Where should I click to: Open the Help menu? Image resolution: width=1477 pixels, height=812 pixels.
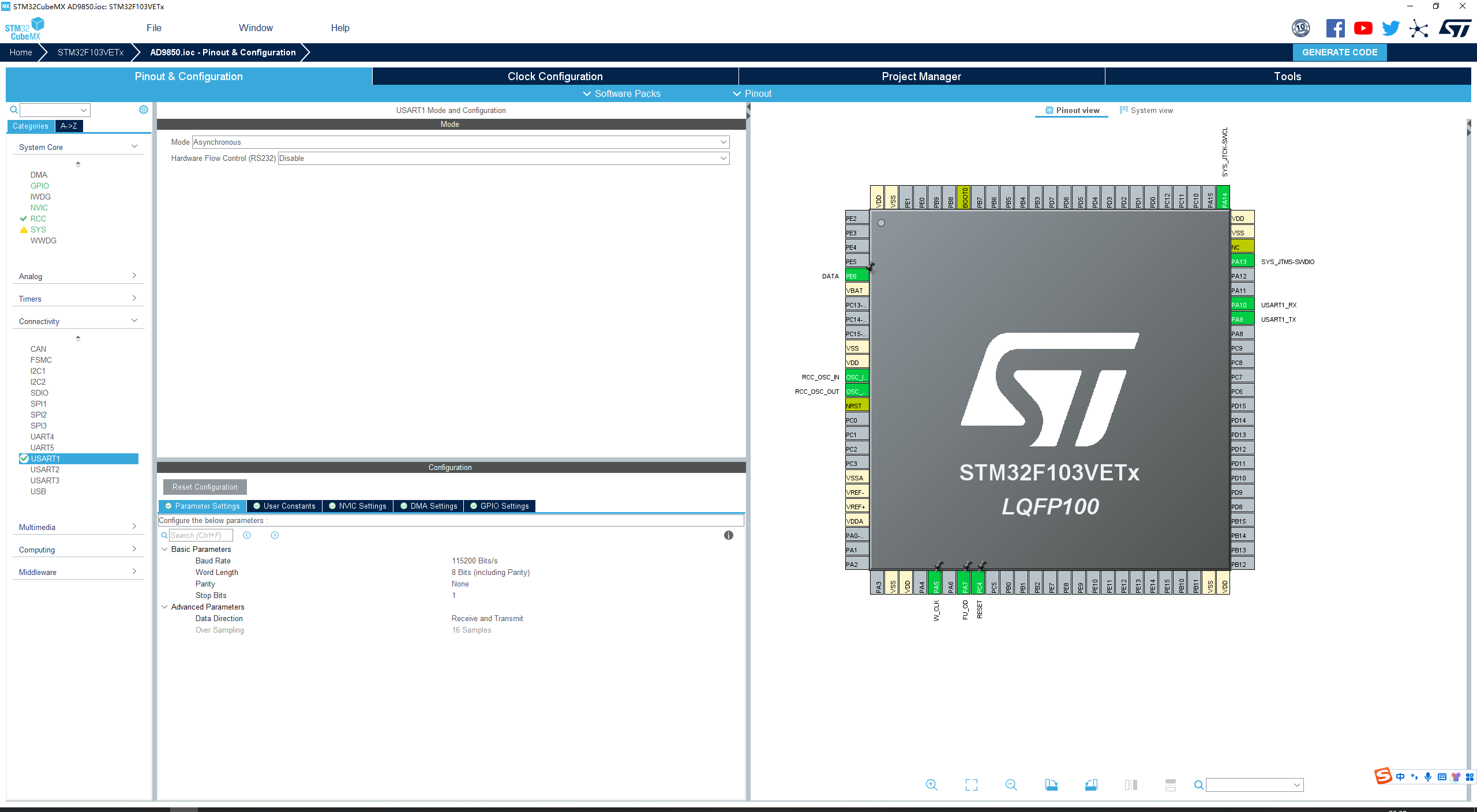point(340,28)
